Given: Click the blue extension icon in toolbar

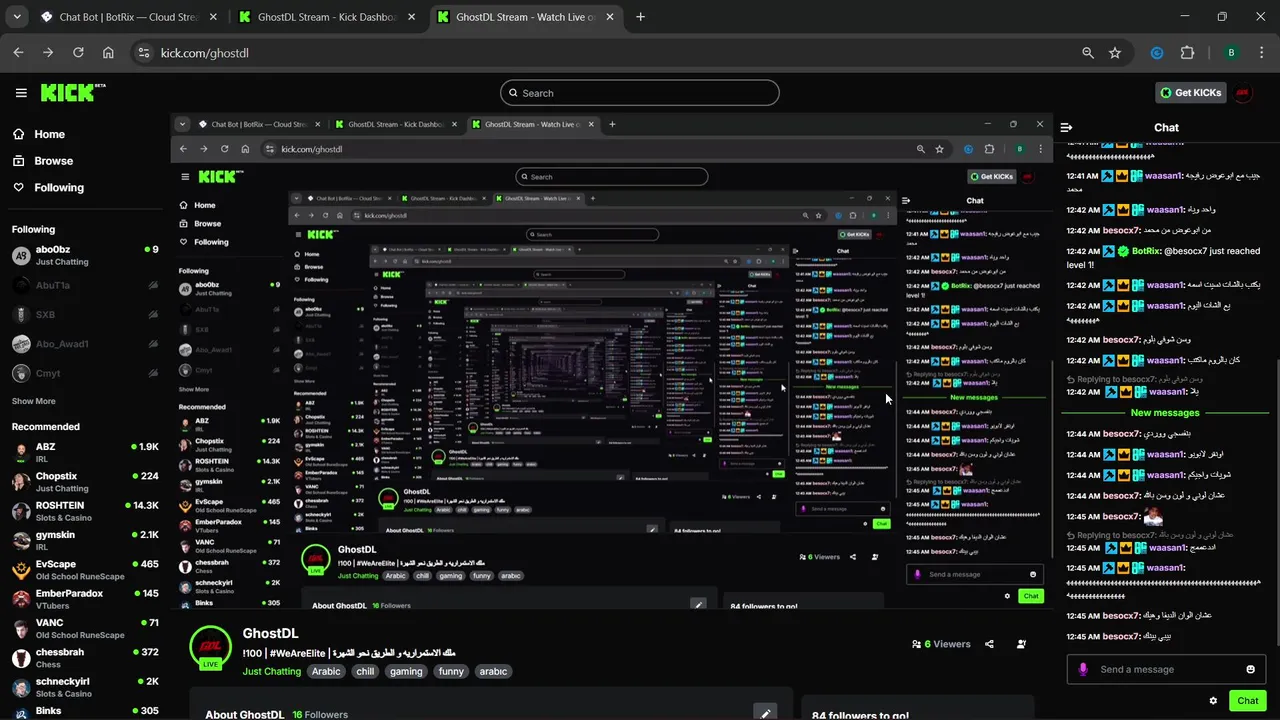Looking at the screenshot, I should [x=1158, y=53].
